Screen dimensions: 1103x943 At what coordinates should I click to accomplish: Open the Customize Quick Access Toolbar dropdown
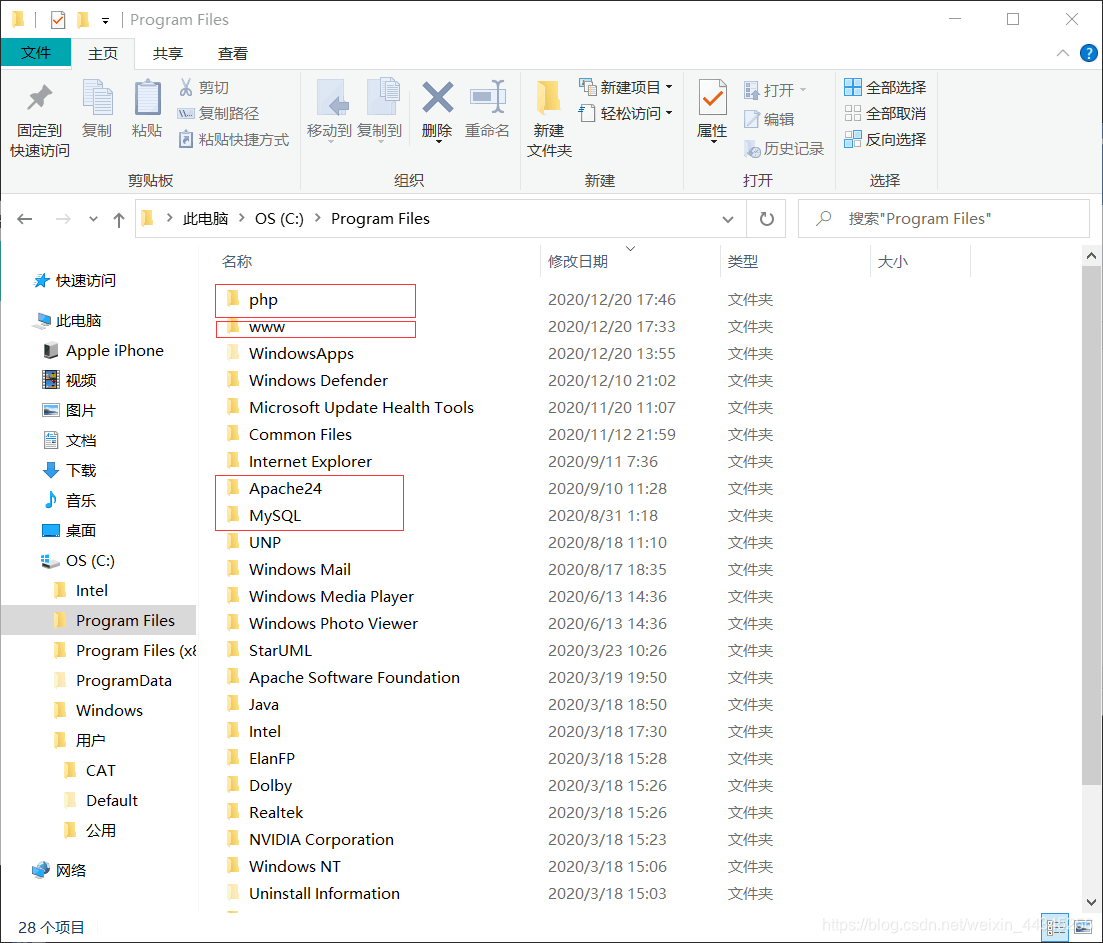coord(105,20)
